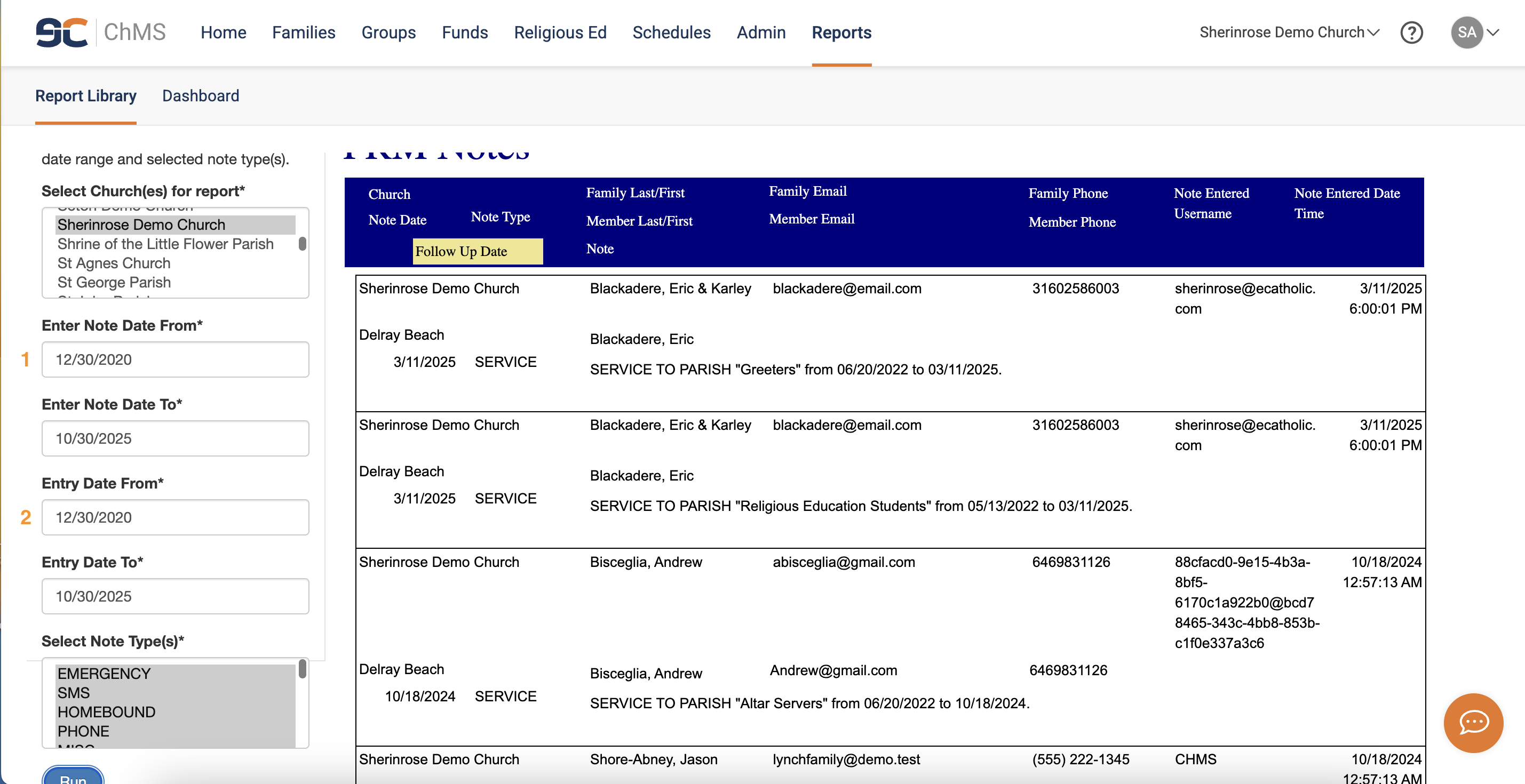The height and width of the screenshot is (784, 1525).
Task: Click the Enter Note Date From field
Action: tap(175, 359)
